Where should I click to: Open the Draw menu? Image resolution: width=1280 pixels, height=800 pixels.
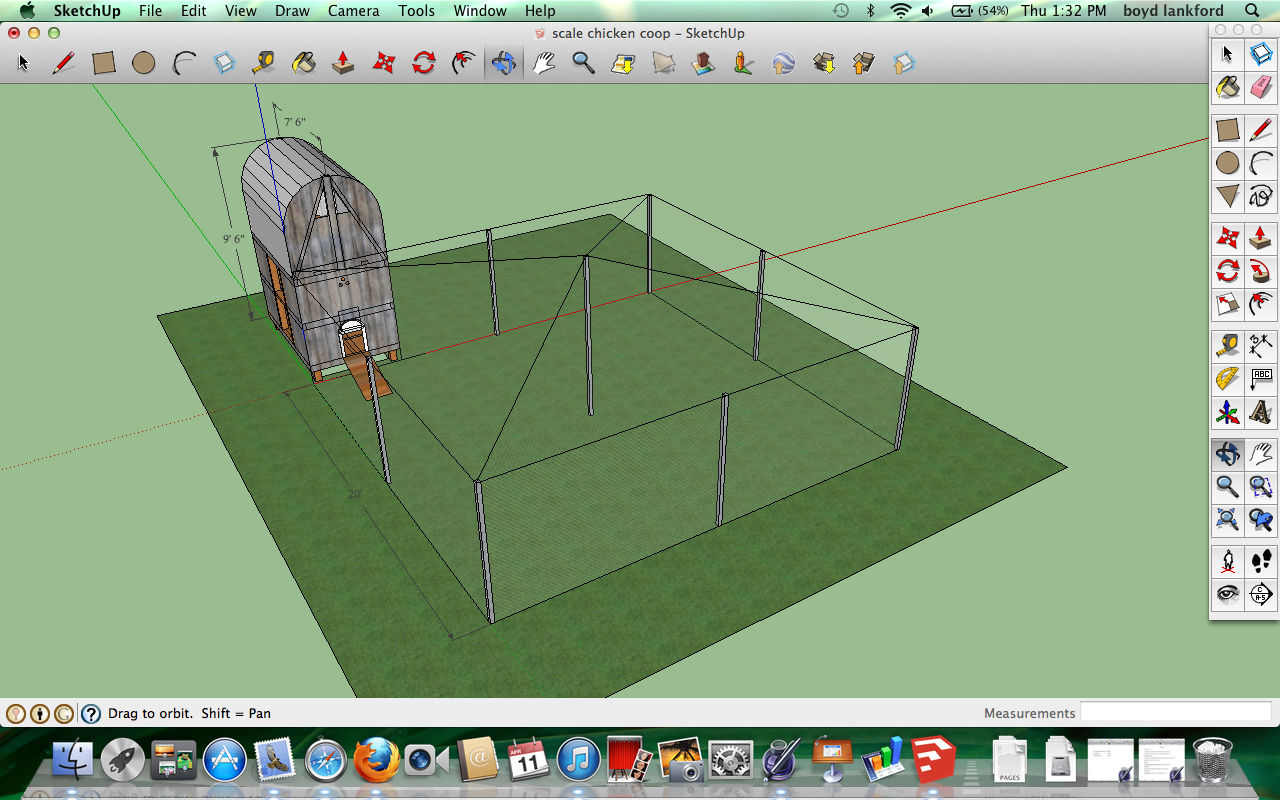tap(292, 11)
